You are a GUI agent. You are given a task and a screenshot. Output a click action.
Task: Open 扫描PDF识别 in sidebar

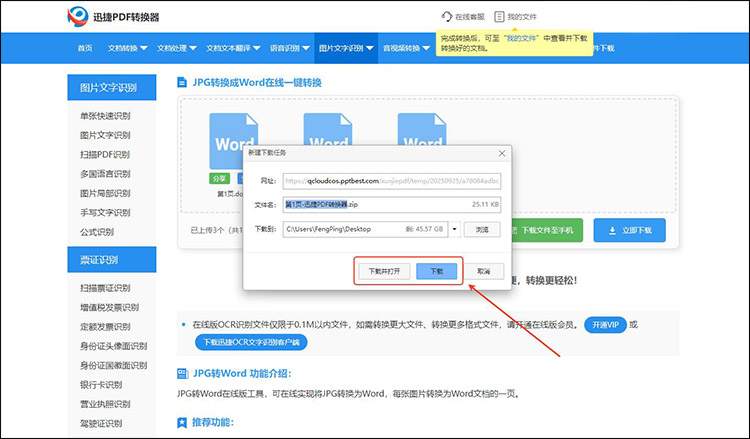[105, 154]
